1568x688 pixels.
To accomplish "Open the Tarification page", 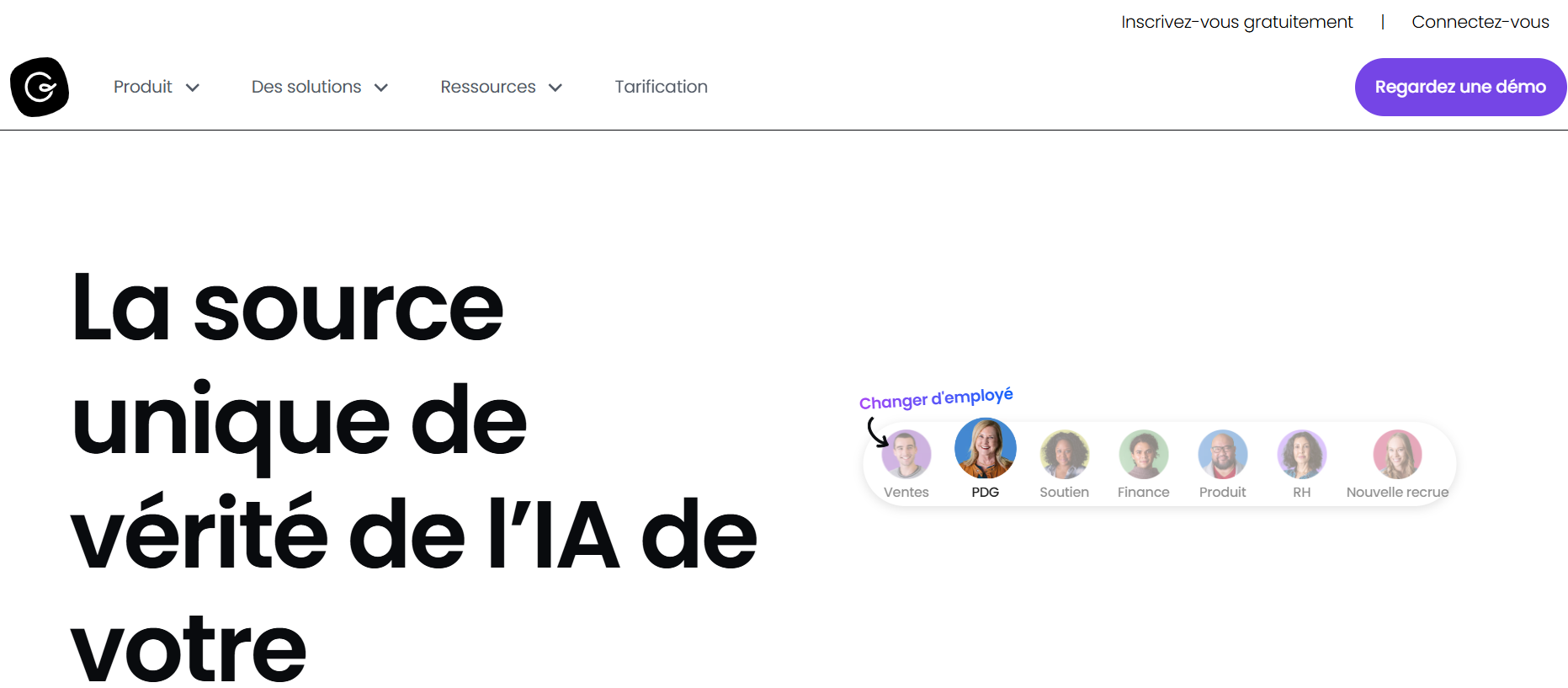I will click(x=661, y=87).
